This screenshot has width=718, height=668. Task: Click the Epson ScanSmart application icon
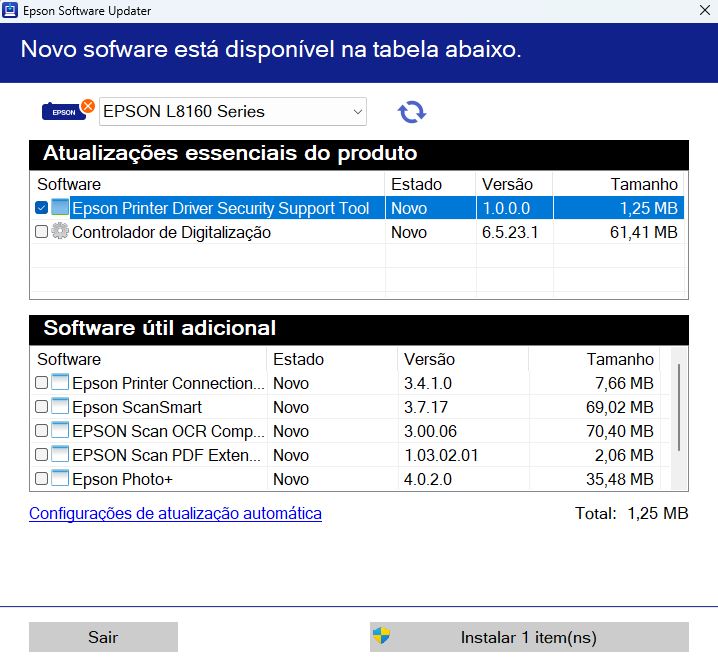click(60, 407)
